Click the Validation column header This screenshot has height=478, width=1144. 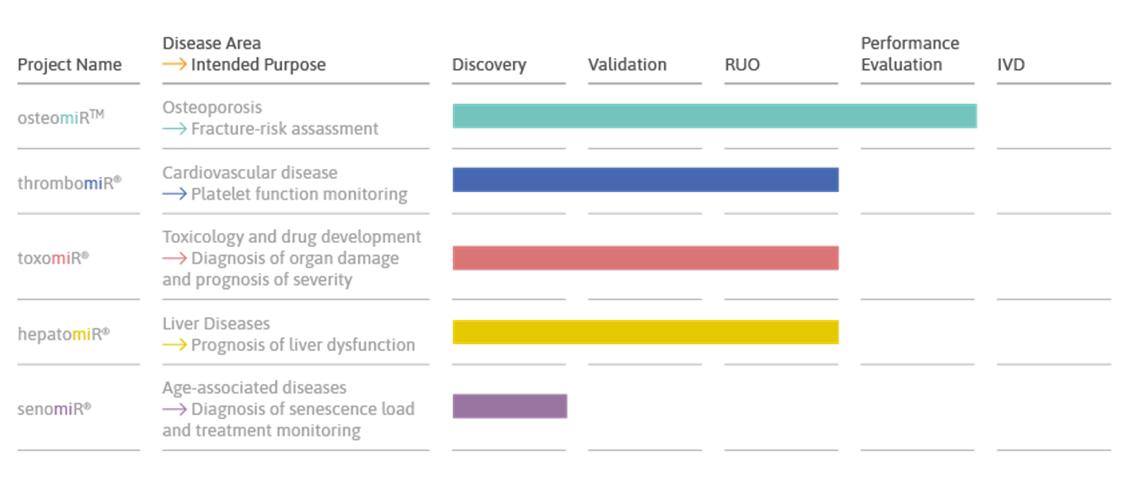point(627,65)
